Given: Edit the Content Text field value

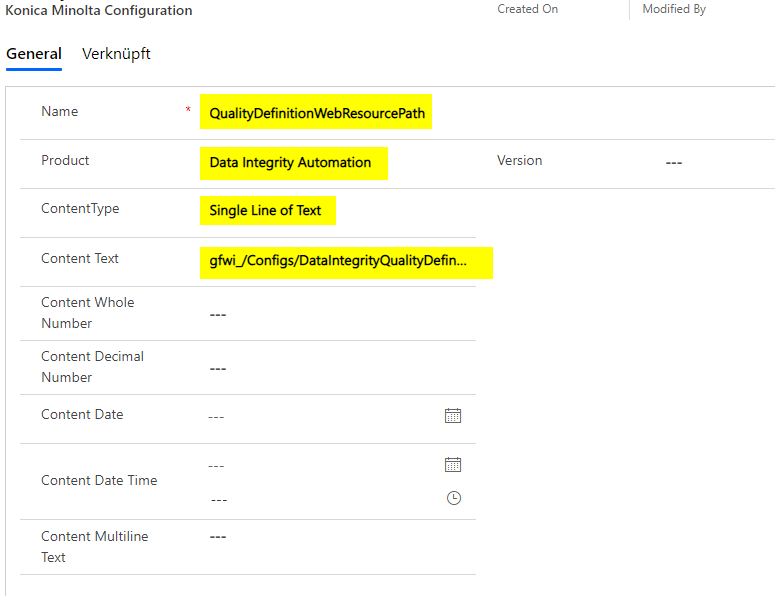Looking at the screenshot, I should point(346,262).
